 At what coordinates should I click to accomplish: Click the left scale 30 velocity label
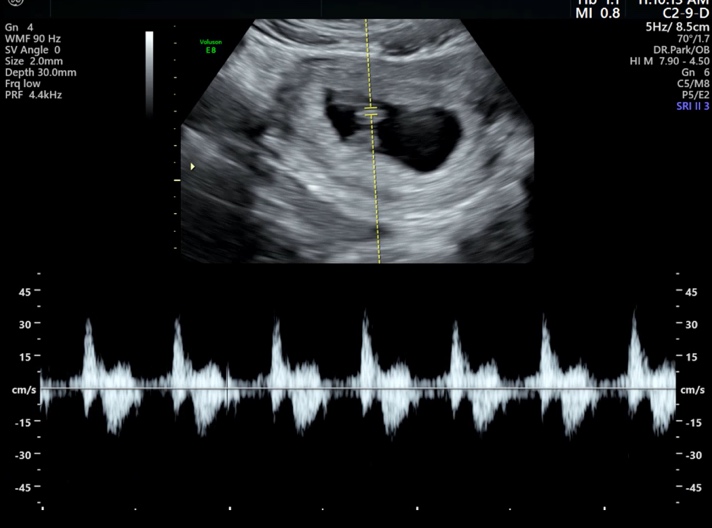point(25,325)
